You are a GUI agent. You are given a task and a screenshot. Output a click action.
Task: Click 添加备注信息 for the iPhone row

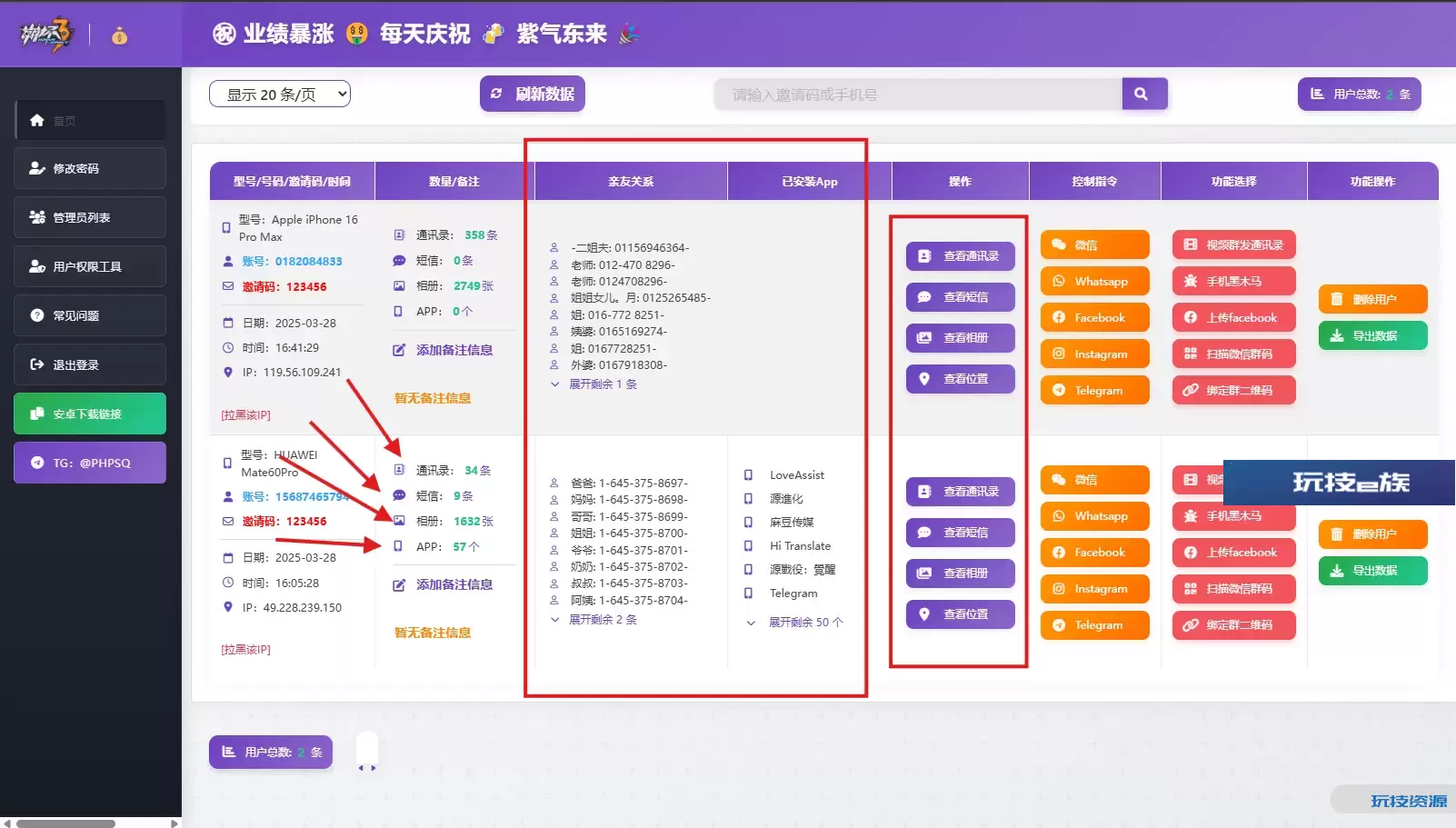(x=444, y=350)
